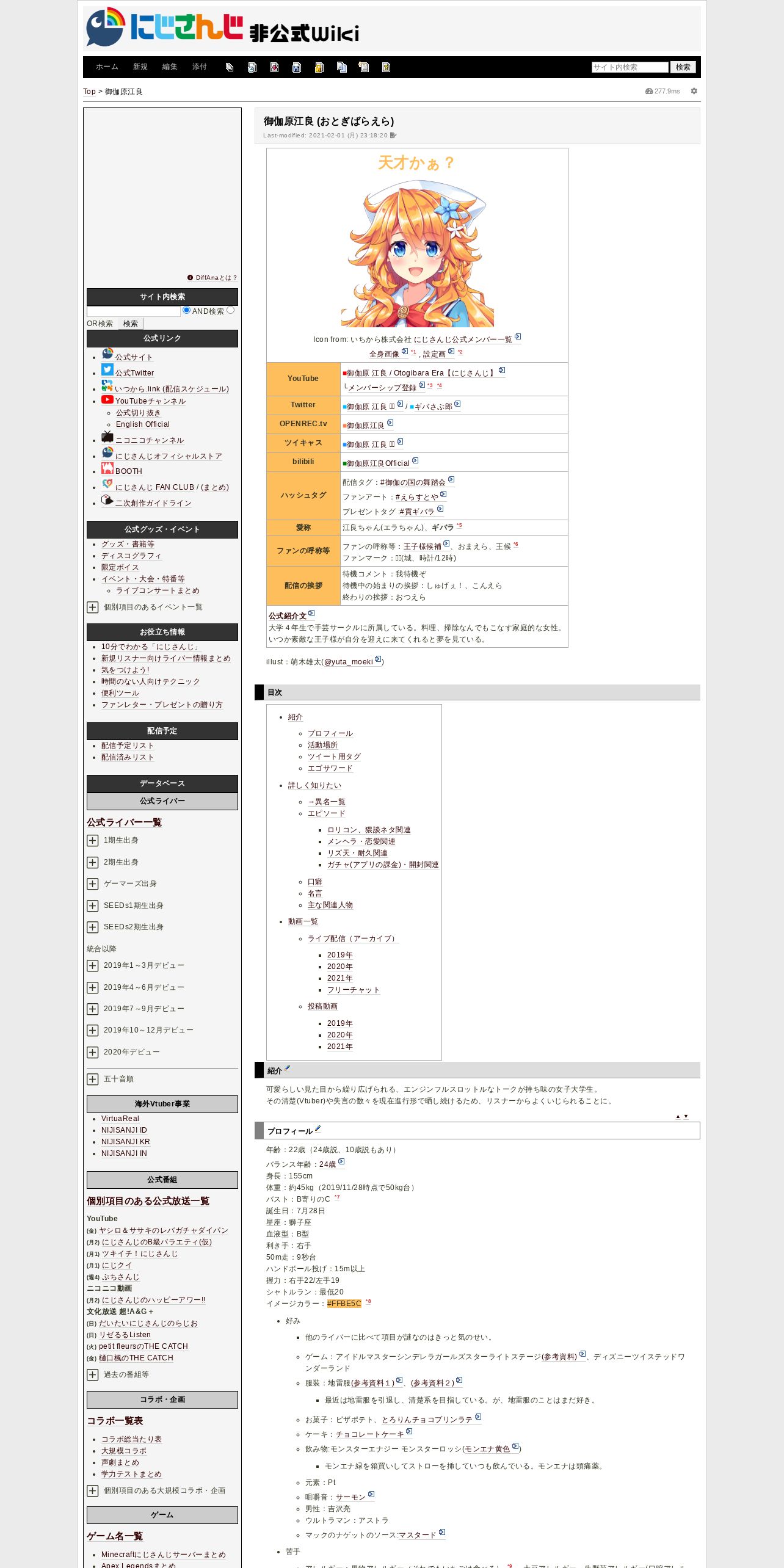
Task: Click the DiffAnaとは？ info icon
Action: (190, 277)
